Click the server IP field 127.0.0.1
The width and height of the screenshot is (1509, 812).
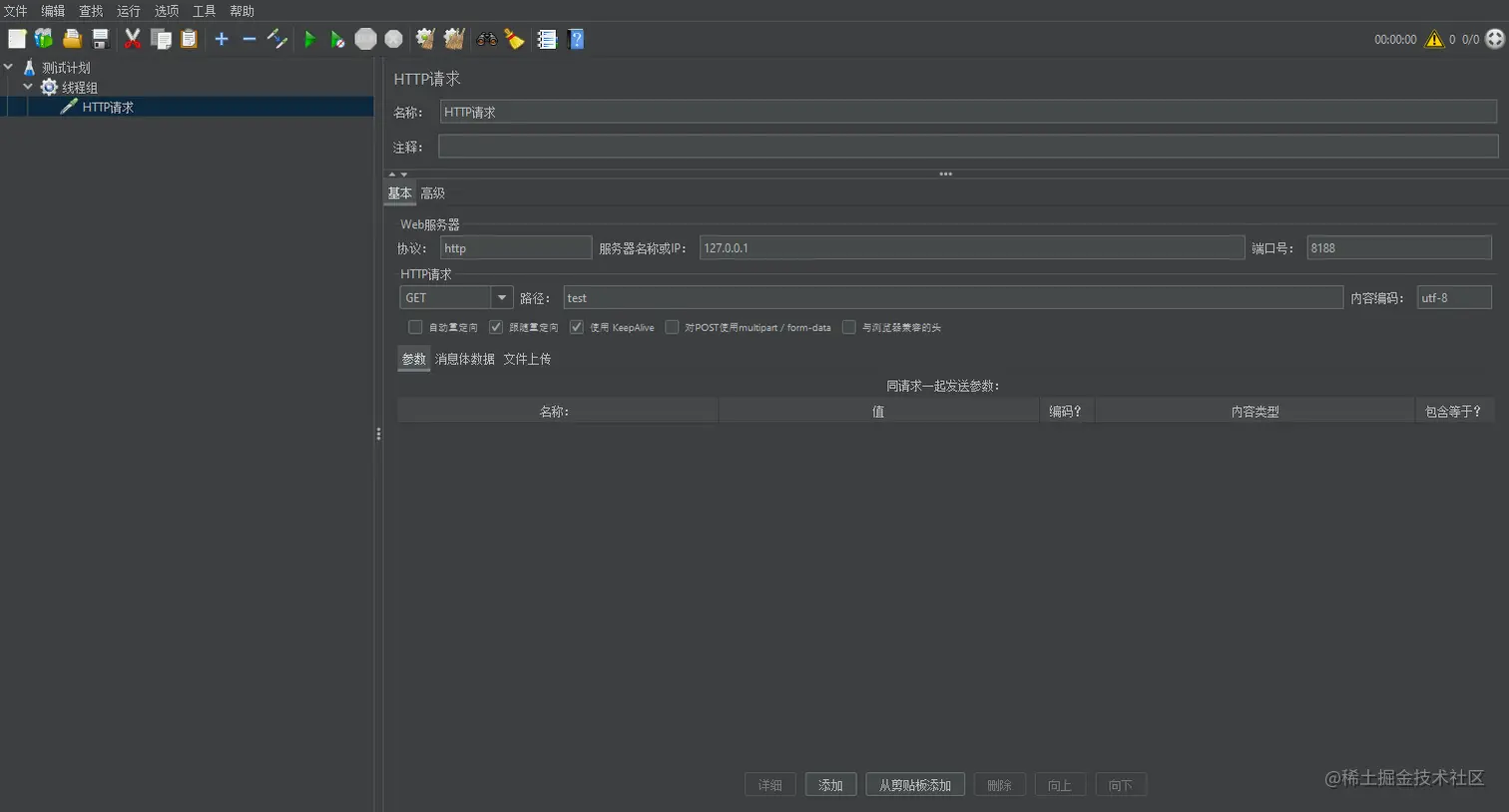(x=972, y=247)
